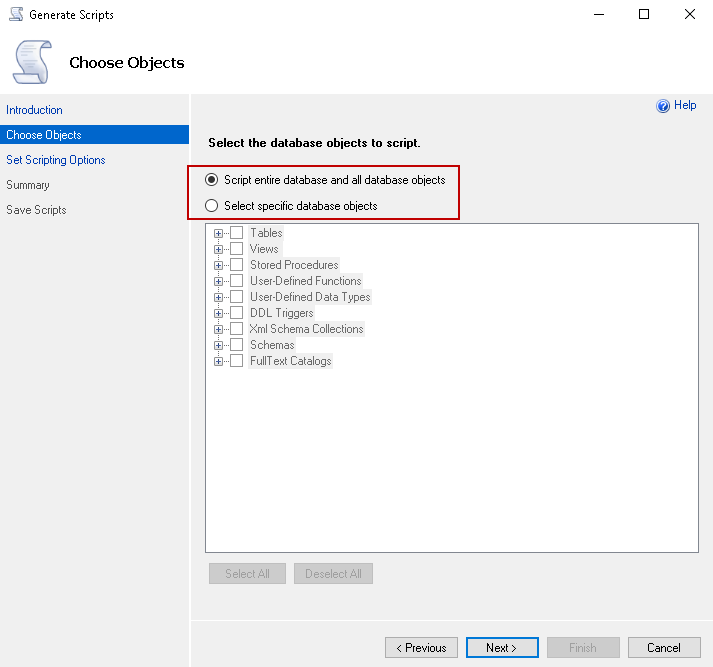This screenshot has height=667, width=713.
Task: Jump to Set Scripting Options page
Action: (x=55, y=160)
